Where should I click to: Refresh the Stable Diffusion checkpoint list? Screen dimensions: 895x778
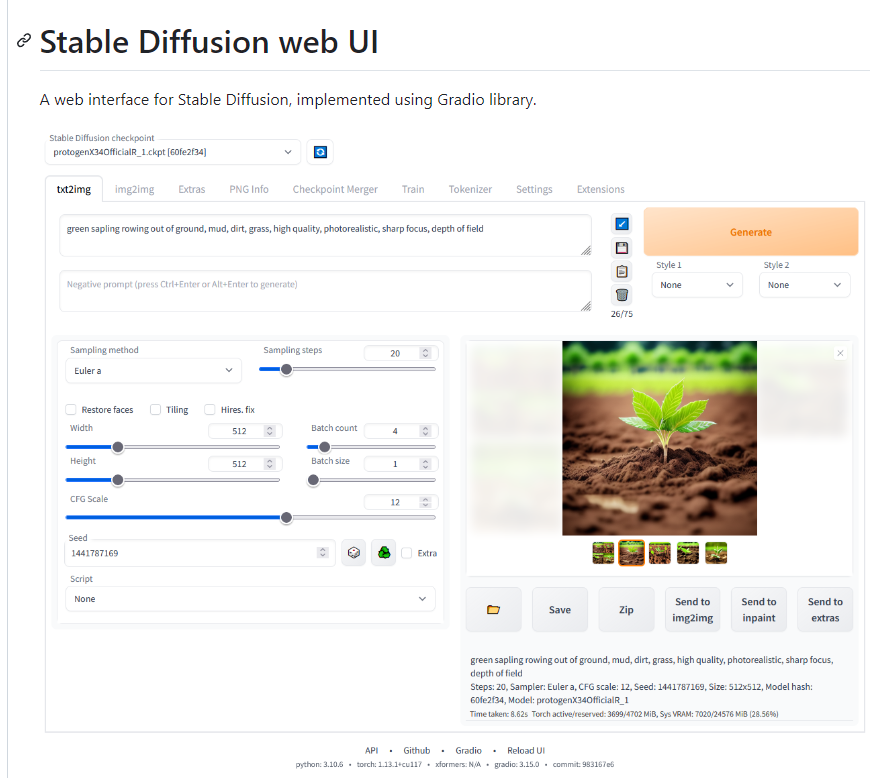pyautogui.click(x=320, y=152)
